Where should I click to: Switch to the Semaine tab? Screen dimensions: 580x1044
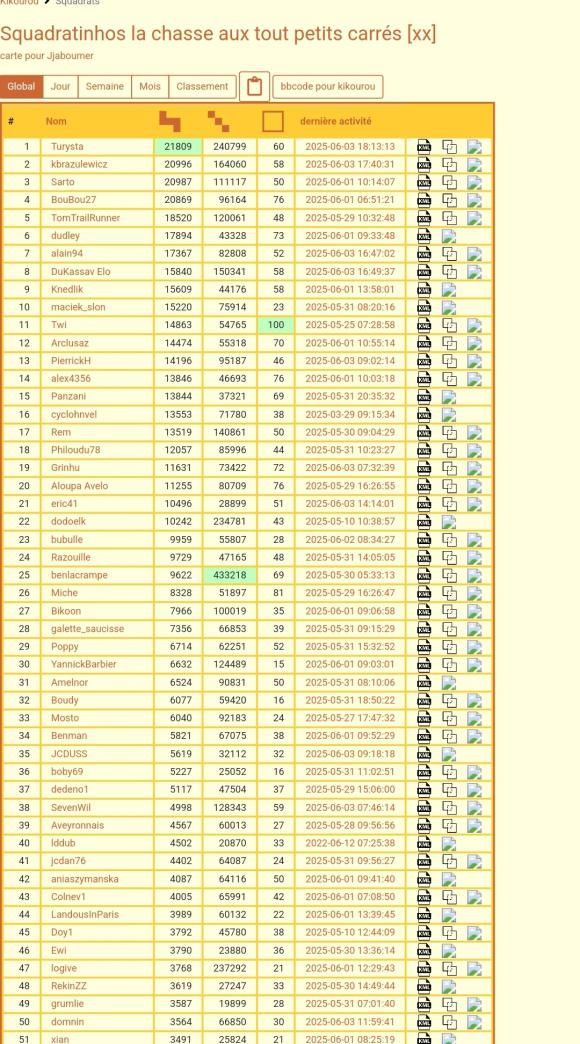pos(105,87)
